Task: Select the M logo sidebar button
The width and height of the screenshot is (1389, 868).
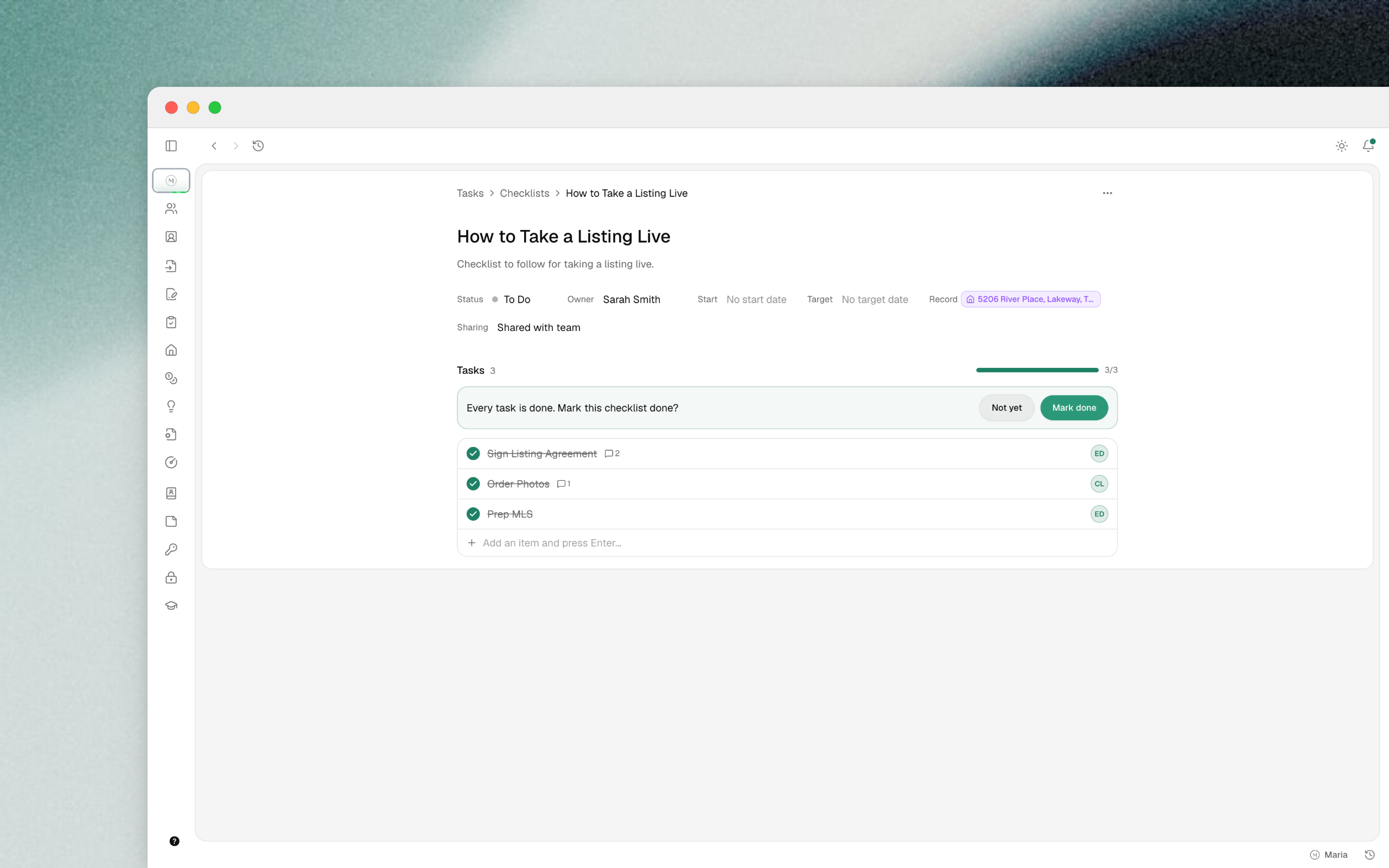Action: pos(171,180)
